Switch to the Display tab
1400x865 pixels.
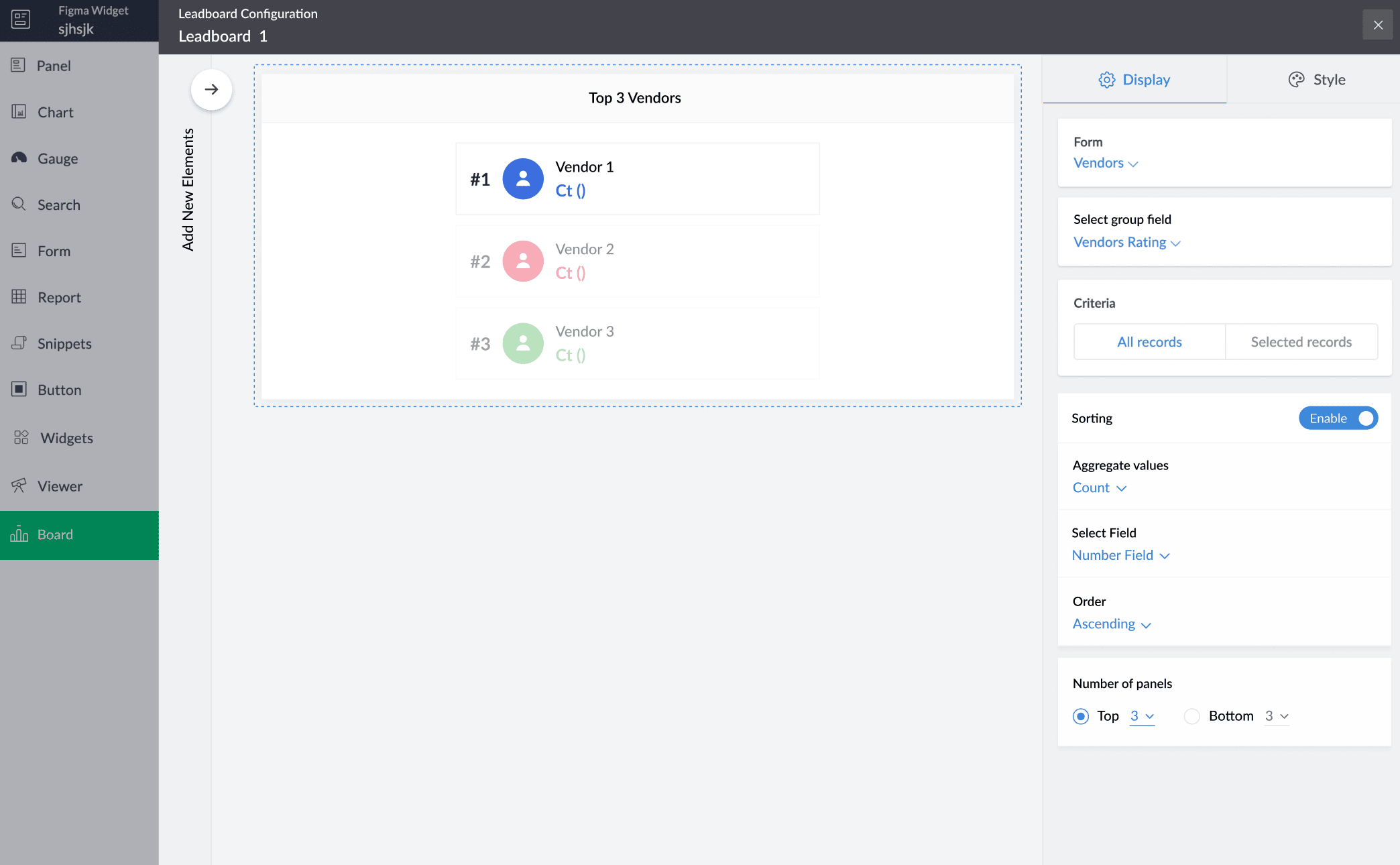(x=1134, y=79)
